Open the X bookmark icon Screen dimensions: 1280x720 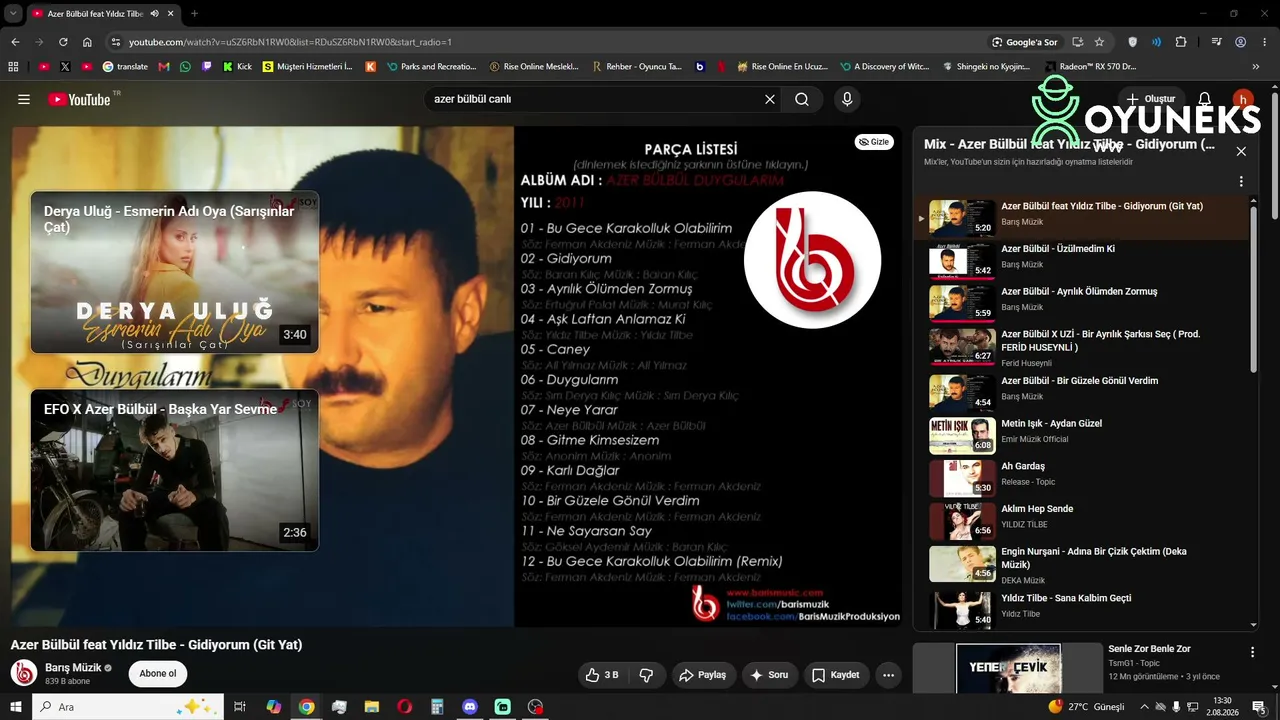65,67
